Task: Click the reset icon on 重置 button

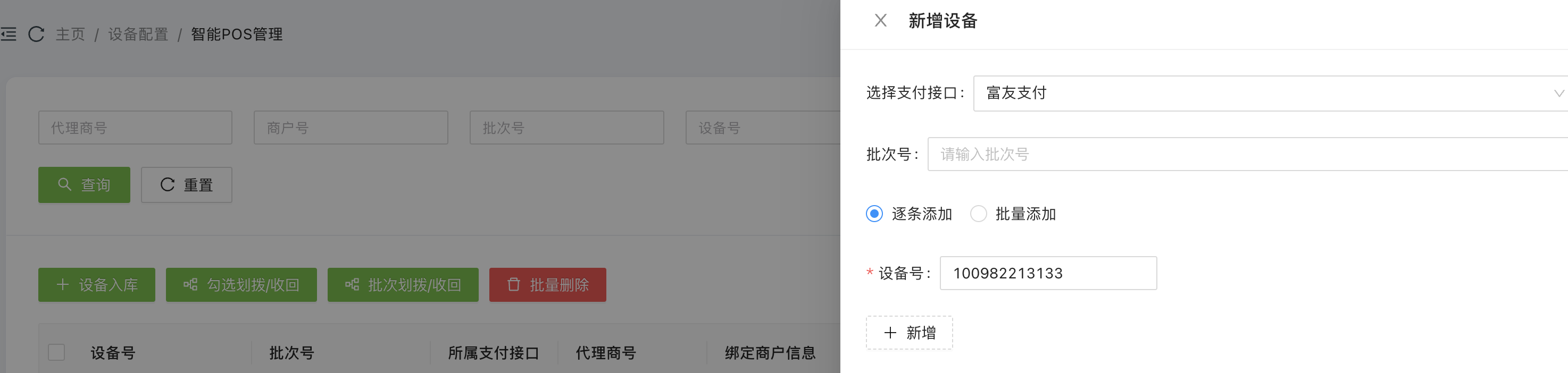Action: click(168, 184)
